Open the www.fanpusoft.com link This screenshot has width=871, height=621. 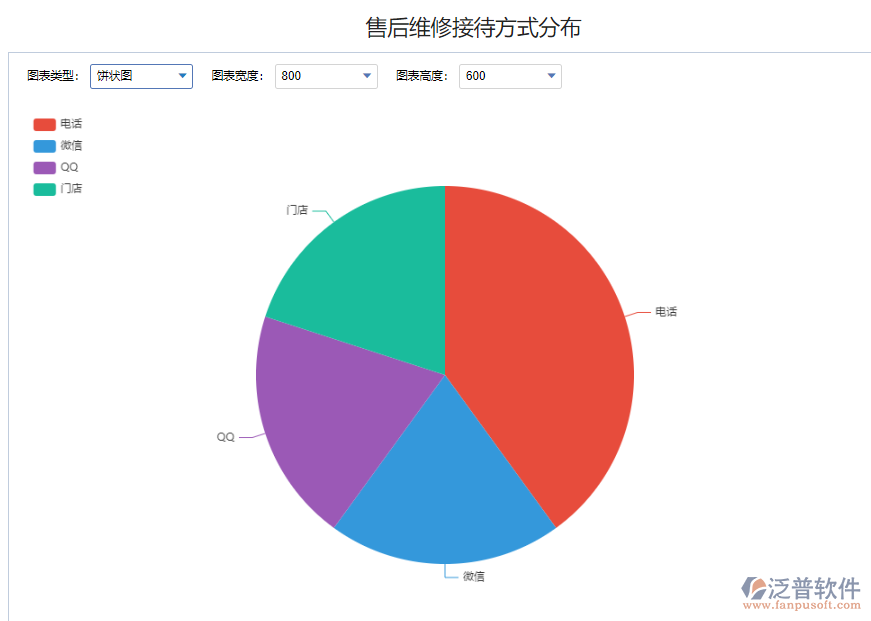coord(800,604)
